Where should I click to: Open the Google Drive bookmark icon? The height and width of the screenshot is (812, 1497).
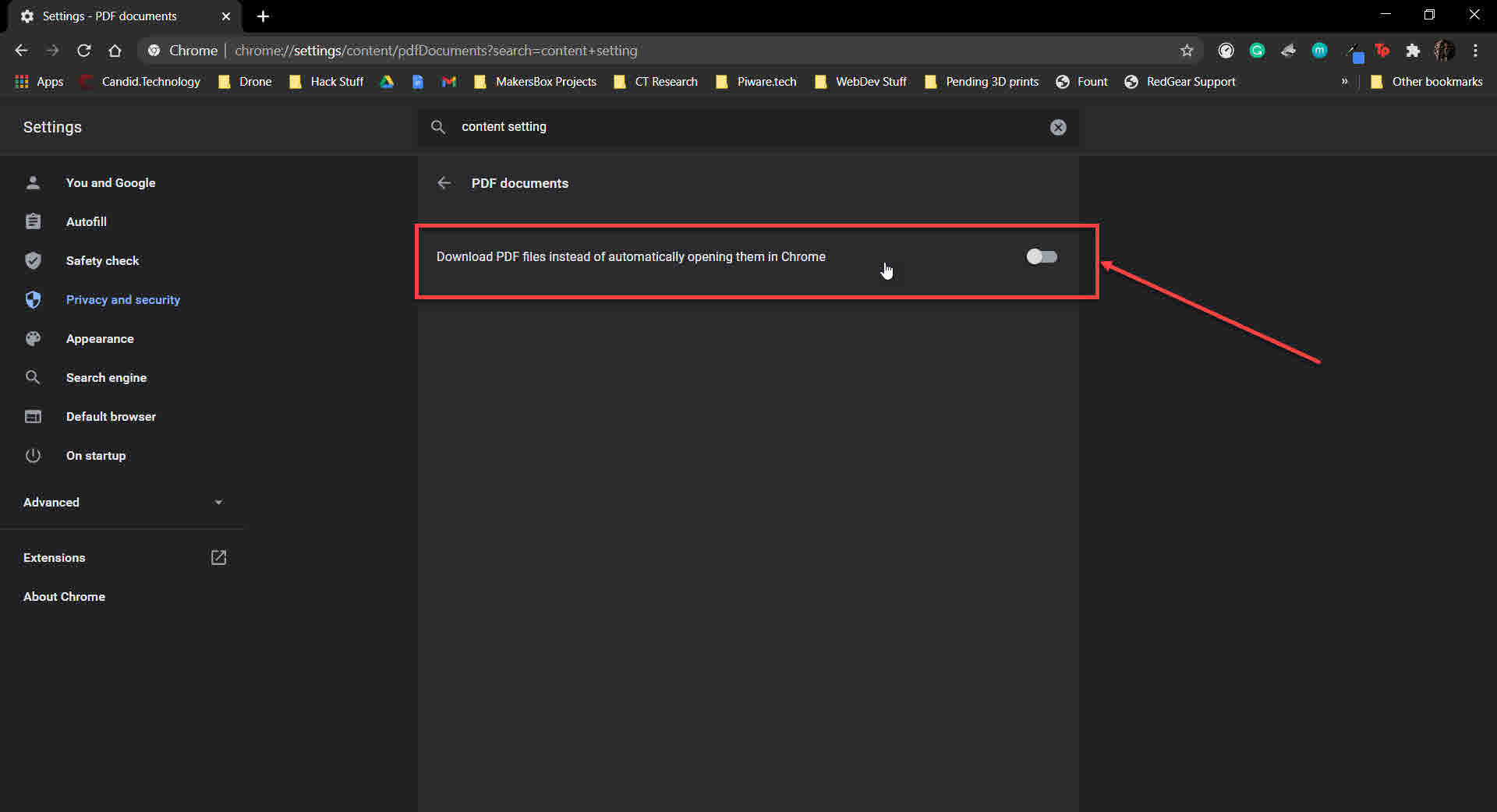(387, 82)
